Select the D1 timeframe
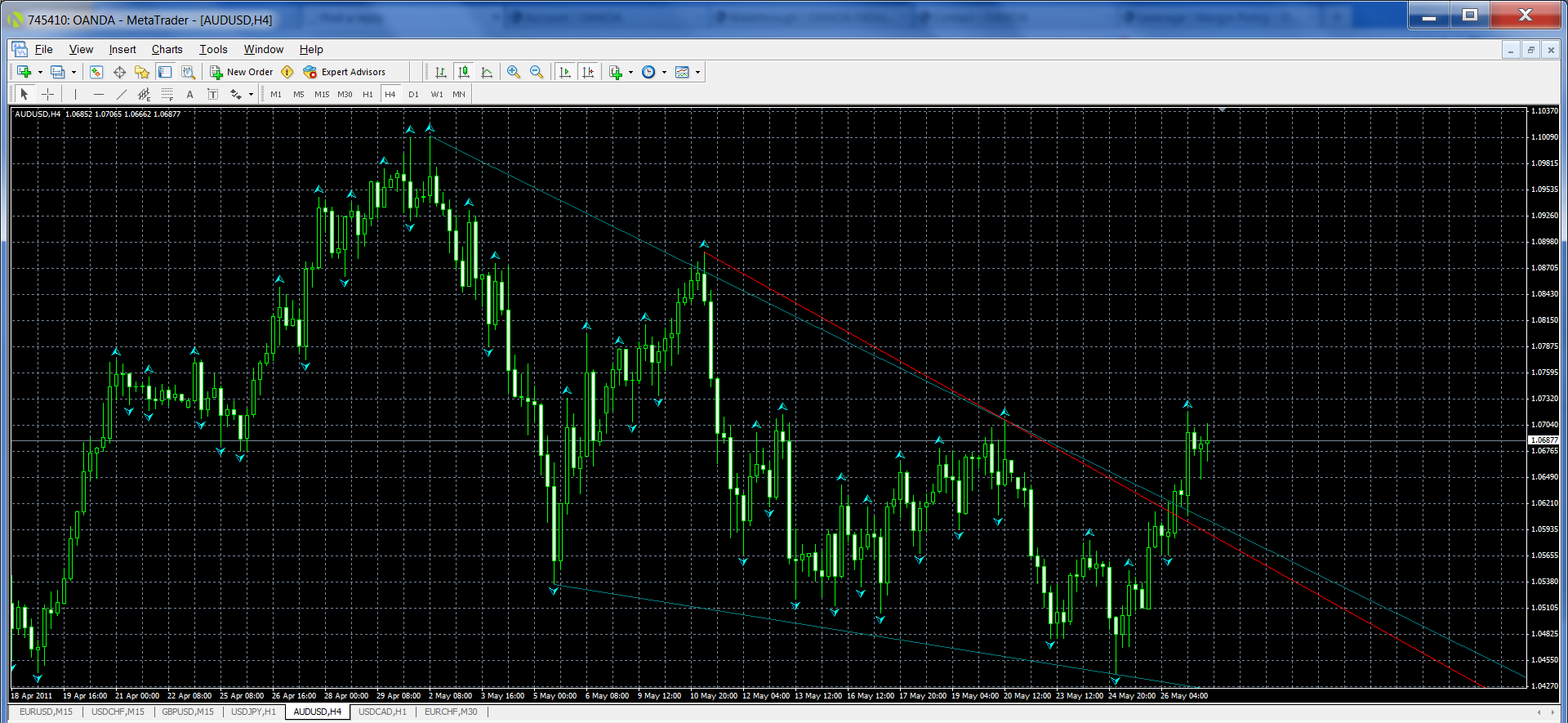The width and height of the screenshot is (1568, 723). (x=413, y=94)
